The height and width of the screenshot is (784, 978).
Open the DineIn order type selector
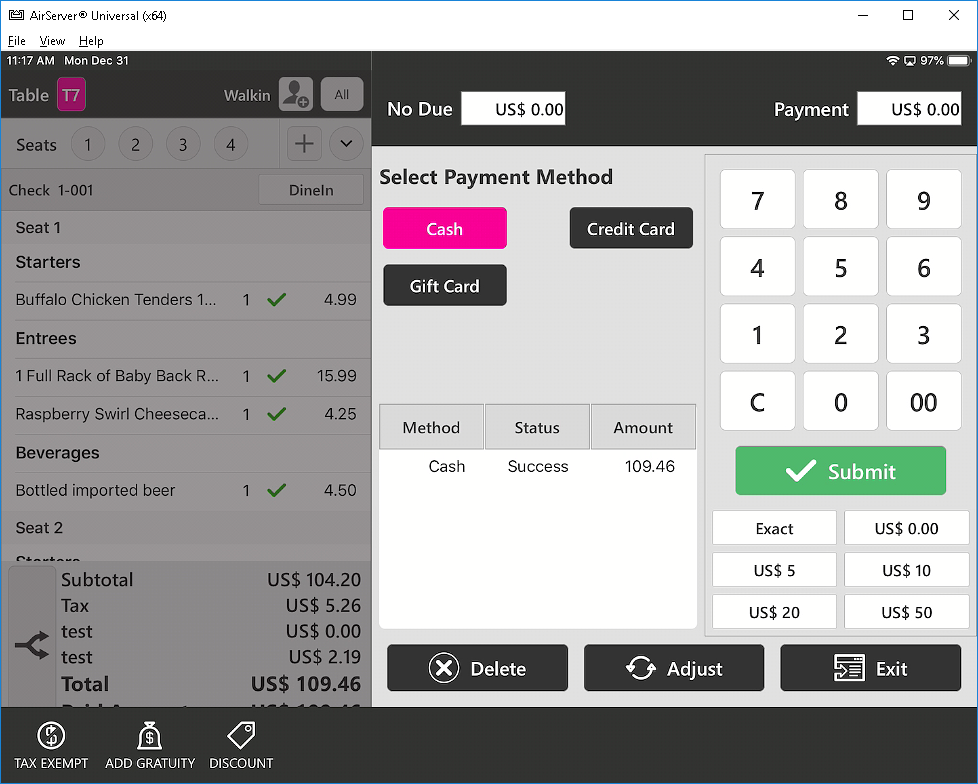(310, 190)
